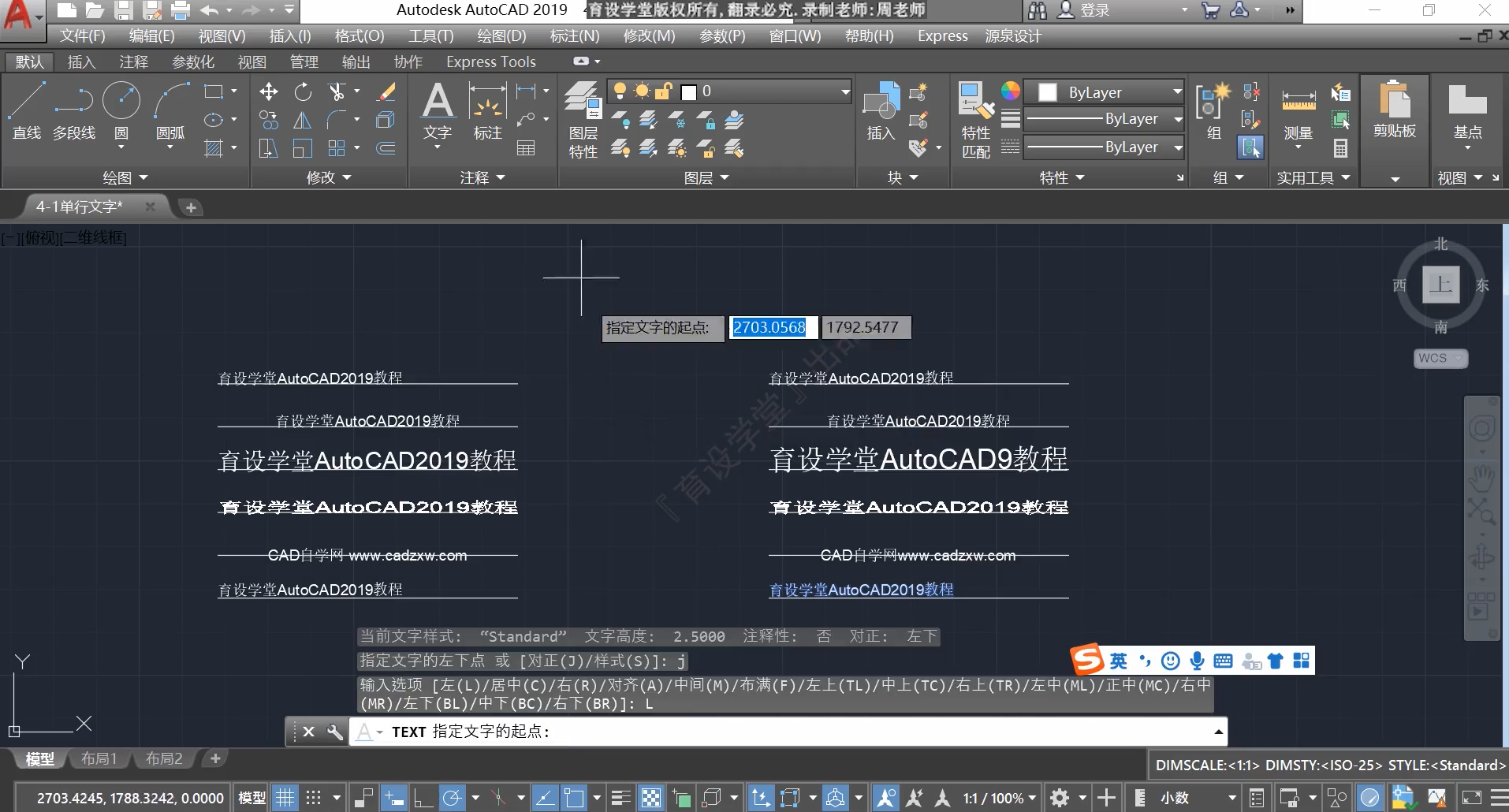This screenshot has width=1509, height=812.
Task: Toggle ortho mode in status bar
Action: pyautogui.click(x=423, y=798)
